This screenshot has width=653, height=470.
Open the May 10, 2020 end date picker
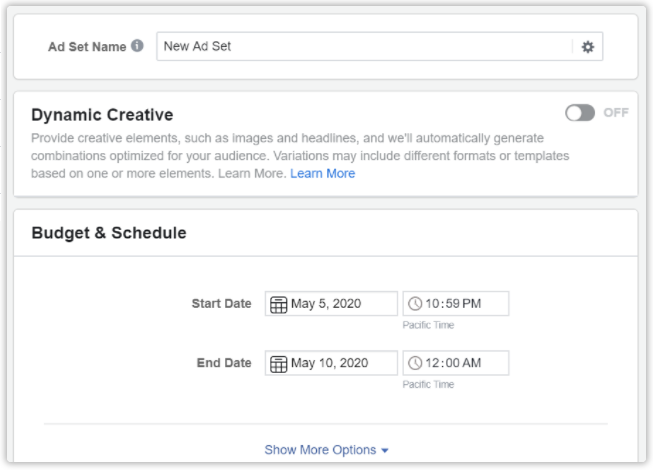(x=331, y=363)
